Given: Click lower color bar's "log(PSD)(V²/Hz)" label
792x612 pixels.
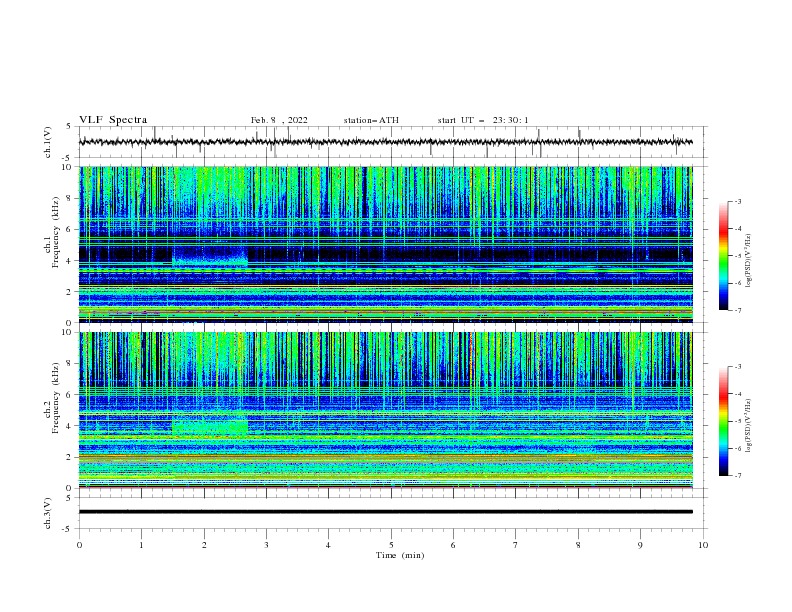Looking at the screenshot, I should click(749, 426).
